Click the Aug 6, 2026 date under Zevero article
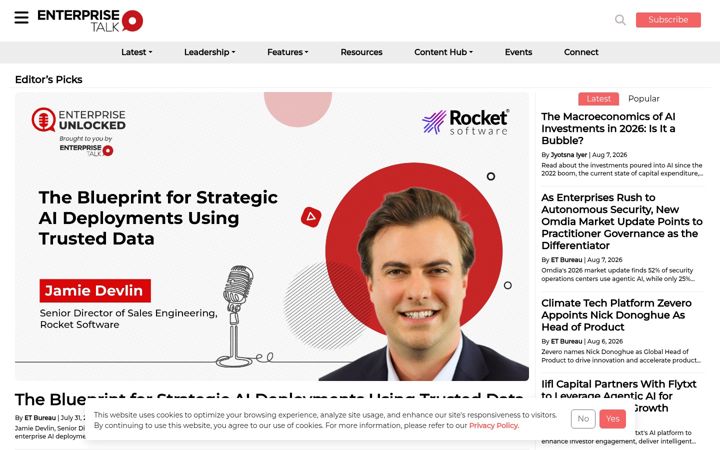This screenshot has height=450, width=720. 605,342
